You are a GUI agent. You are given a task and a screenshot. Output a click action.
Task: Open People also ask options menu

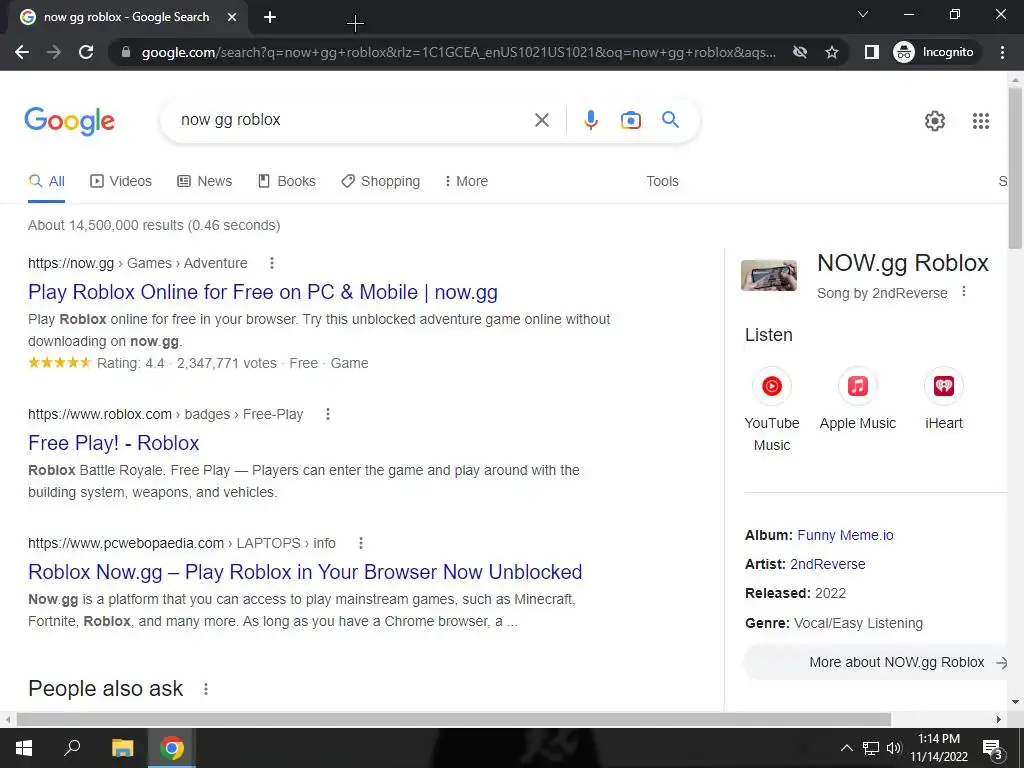point(206,689)
